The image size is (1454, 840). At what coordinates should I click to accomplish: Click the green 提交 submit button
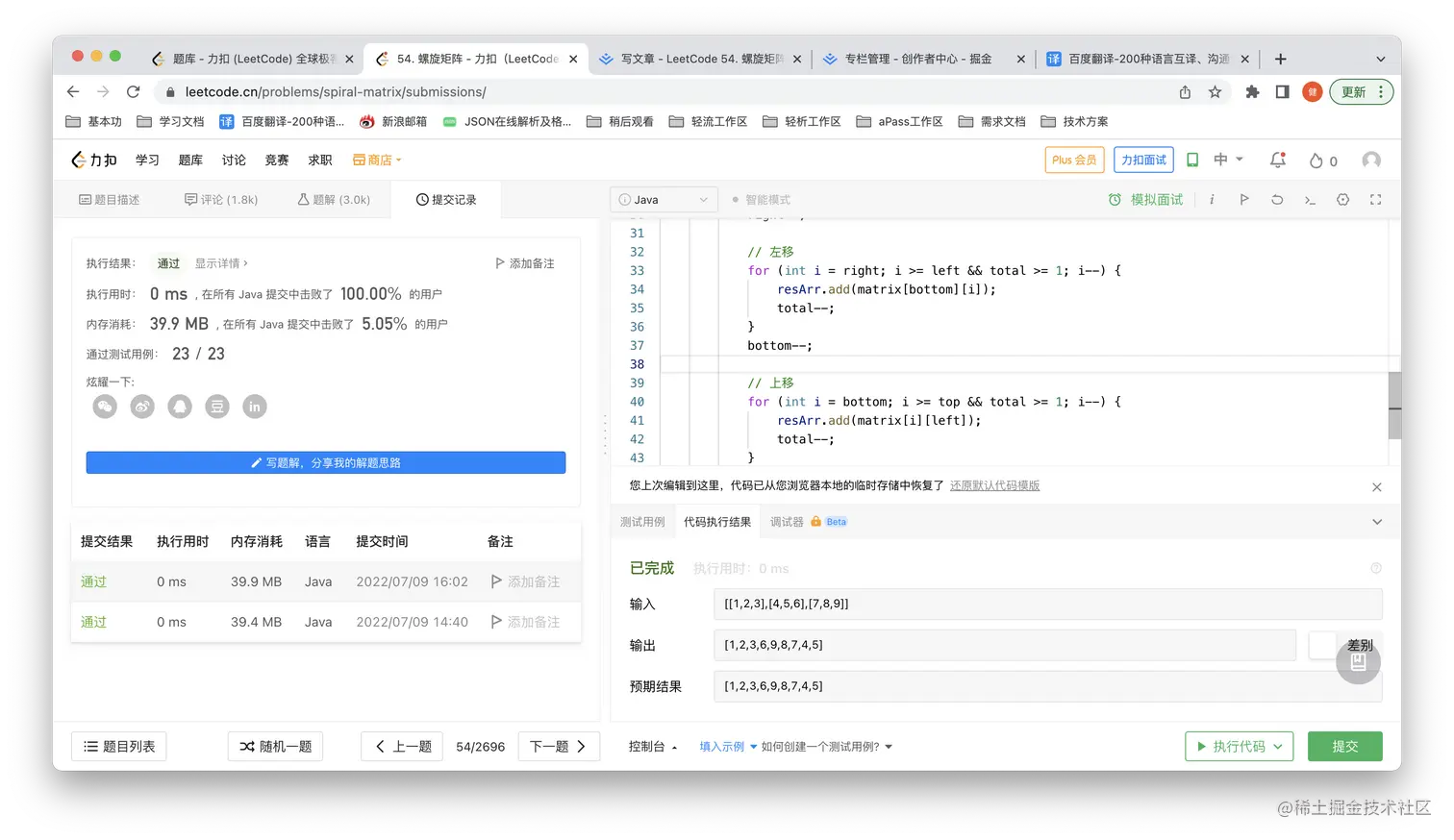click(x=1344, y=746)
